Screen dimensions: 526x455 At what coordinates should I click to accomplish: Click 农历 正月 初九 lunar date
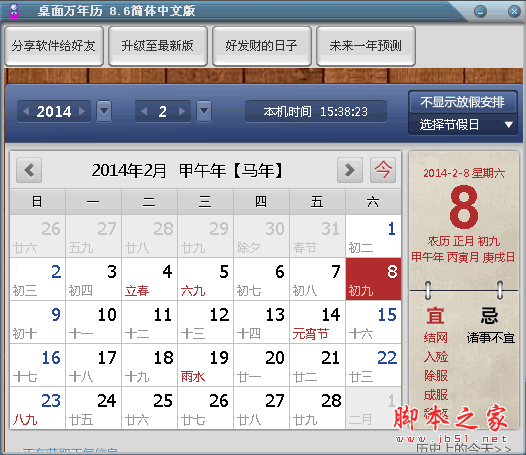pyautogui.click(x=464, y=241)
